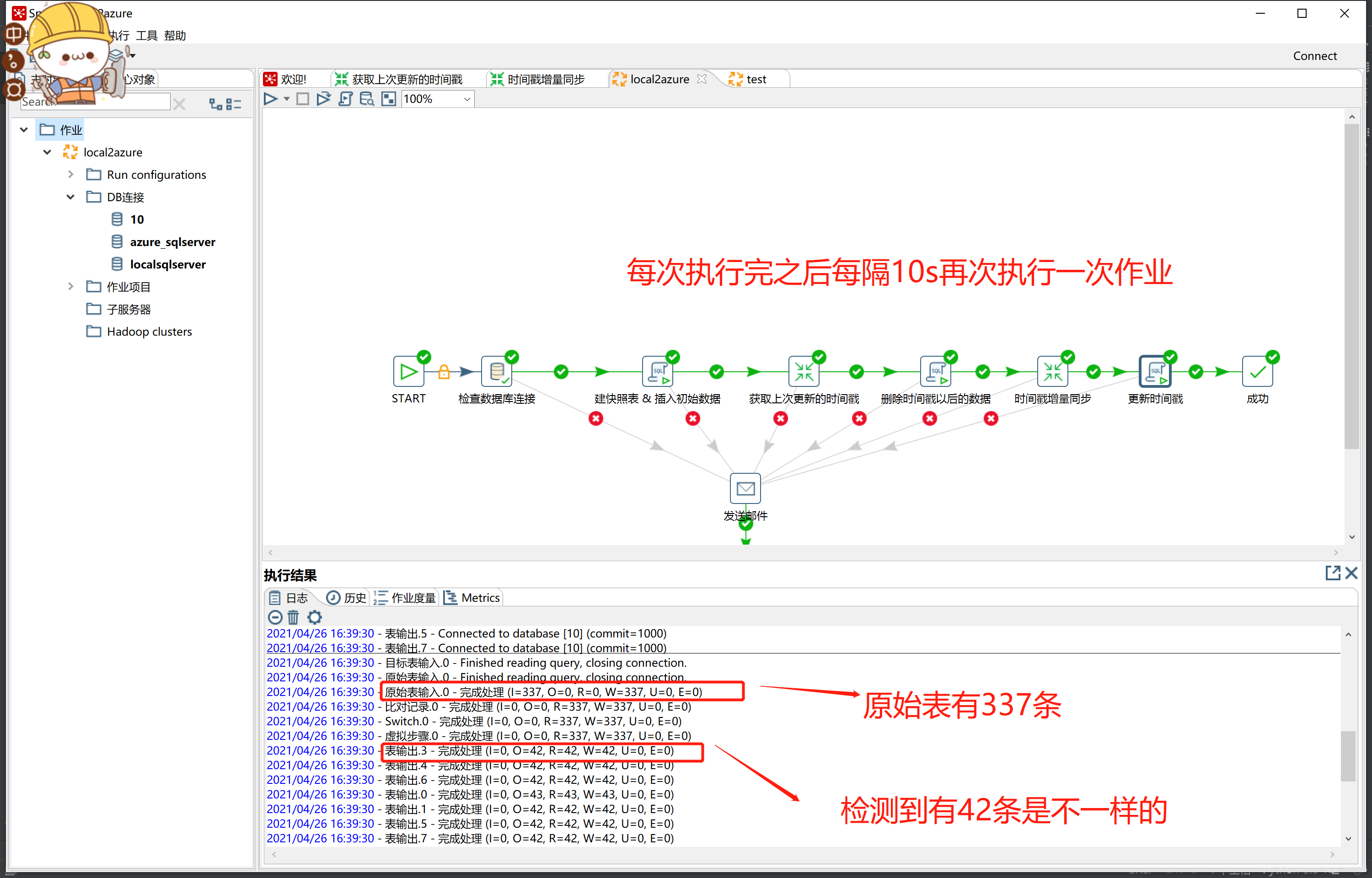Open the 帮助 menu
Image resolution: width=1372 pixels, height=878 pixels.
click(x=175, y=35)
